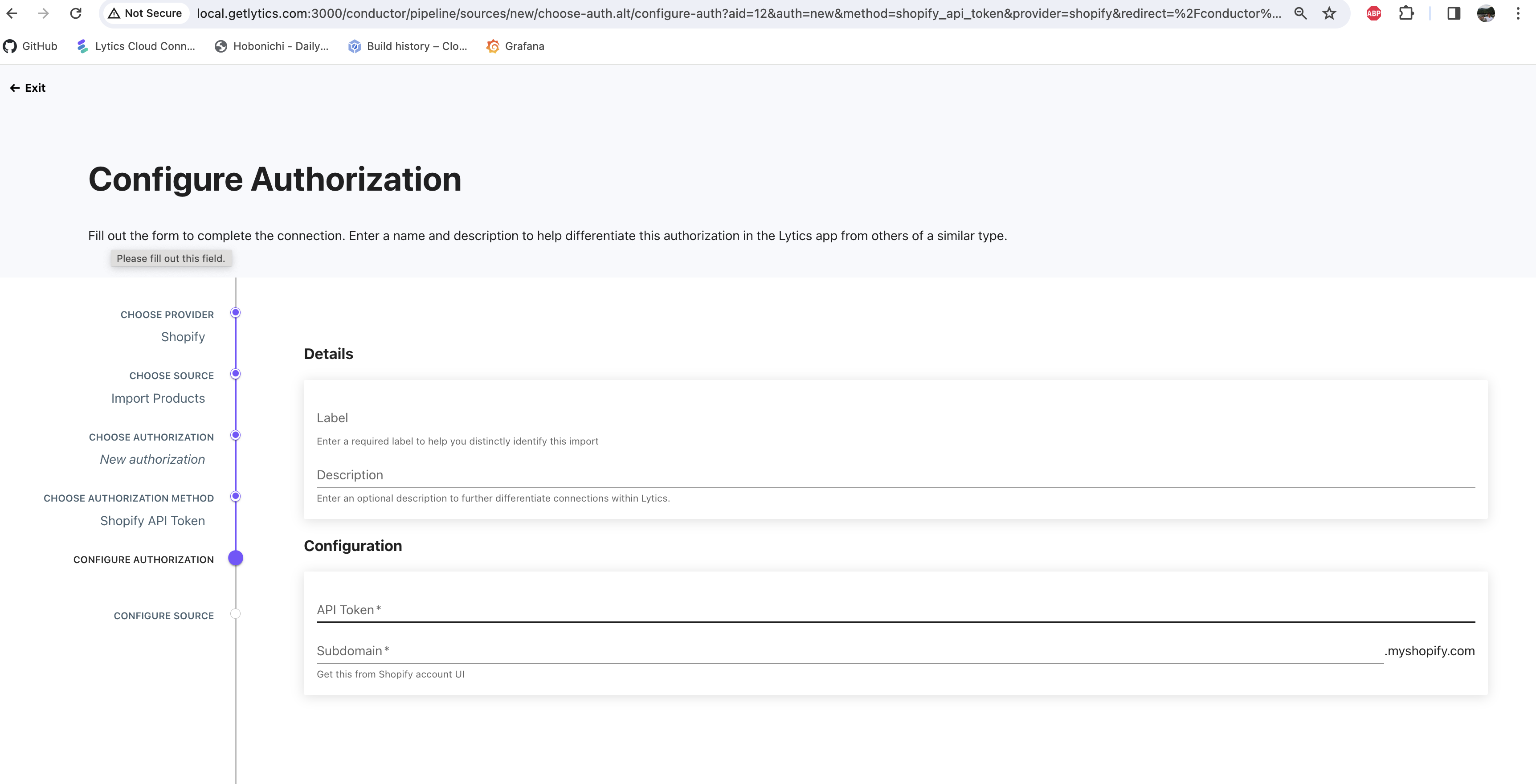This screenshot has width=1536, height=784.
Task: Click the Not Secure warning indicator
Action: 145,13
